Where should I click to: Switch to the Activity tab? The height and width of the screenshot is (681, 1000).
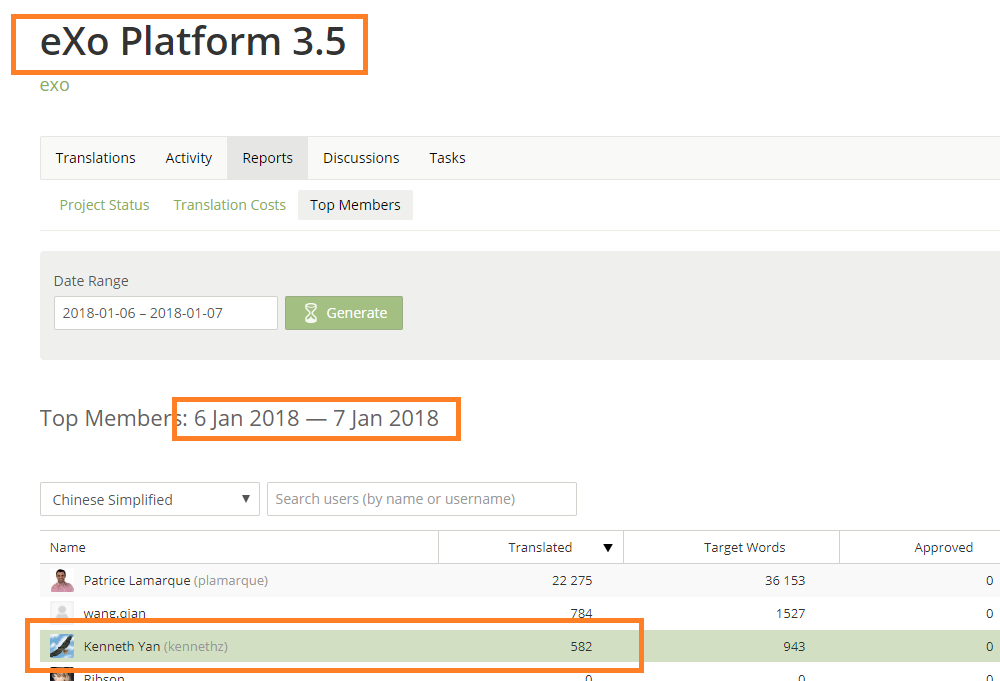(188, 158)
